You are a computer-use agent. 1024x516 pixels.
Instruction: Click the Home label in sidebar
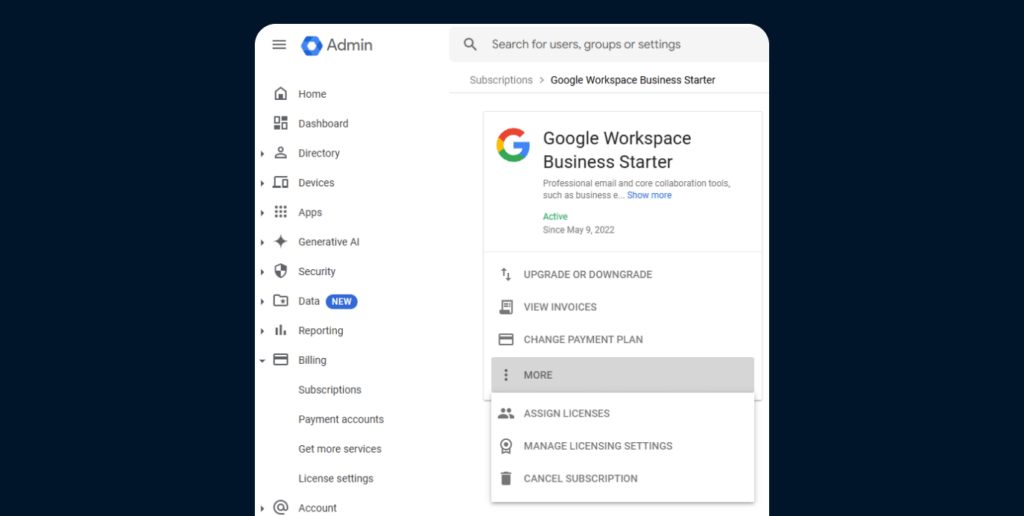(312, 94)
